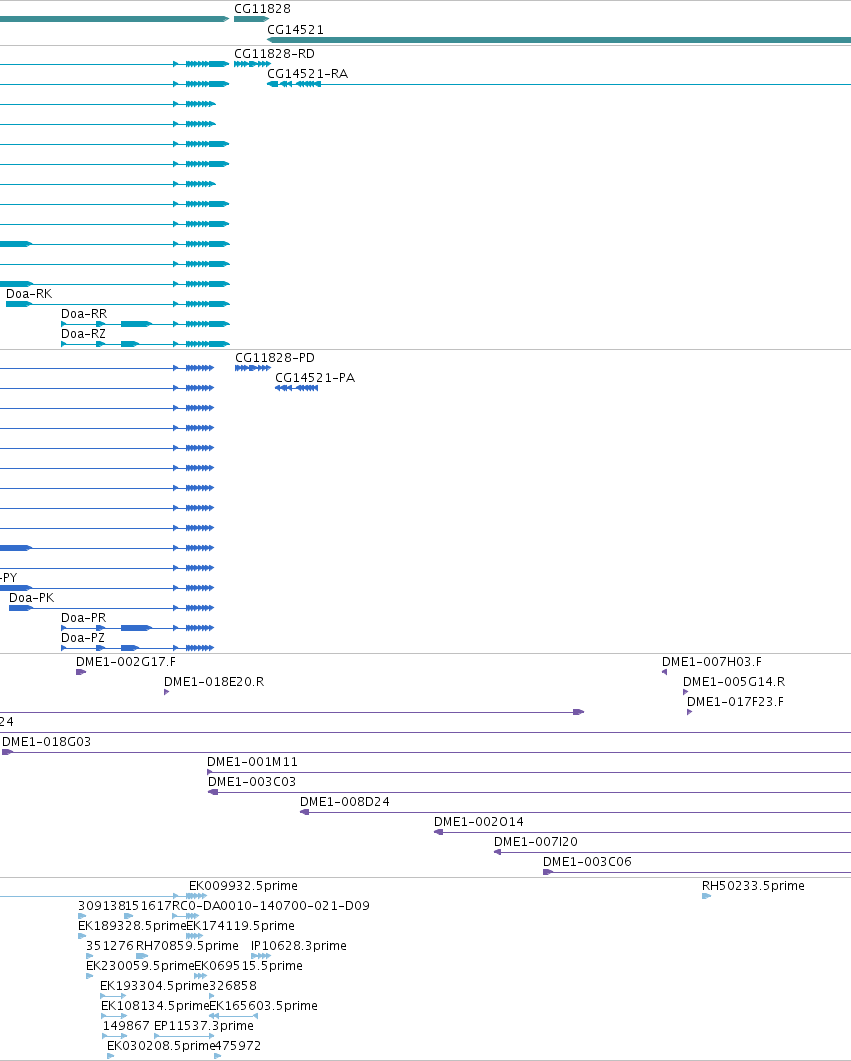Click the EK174119.5prime EST label
The image size is (851, 1061).
tap(240, 926)
